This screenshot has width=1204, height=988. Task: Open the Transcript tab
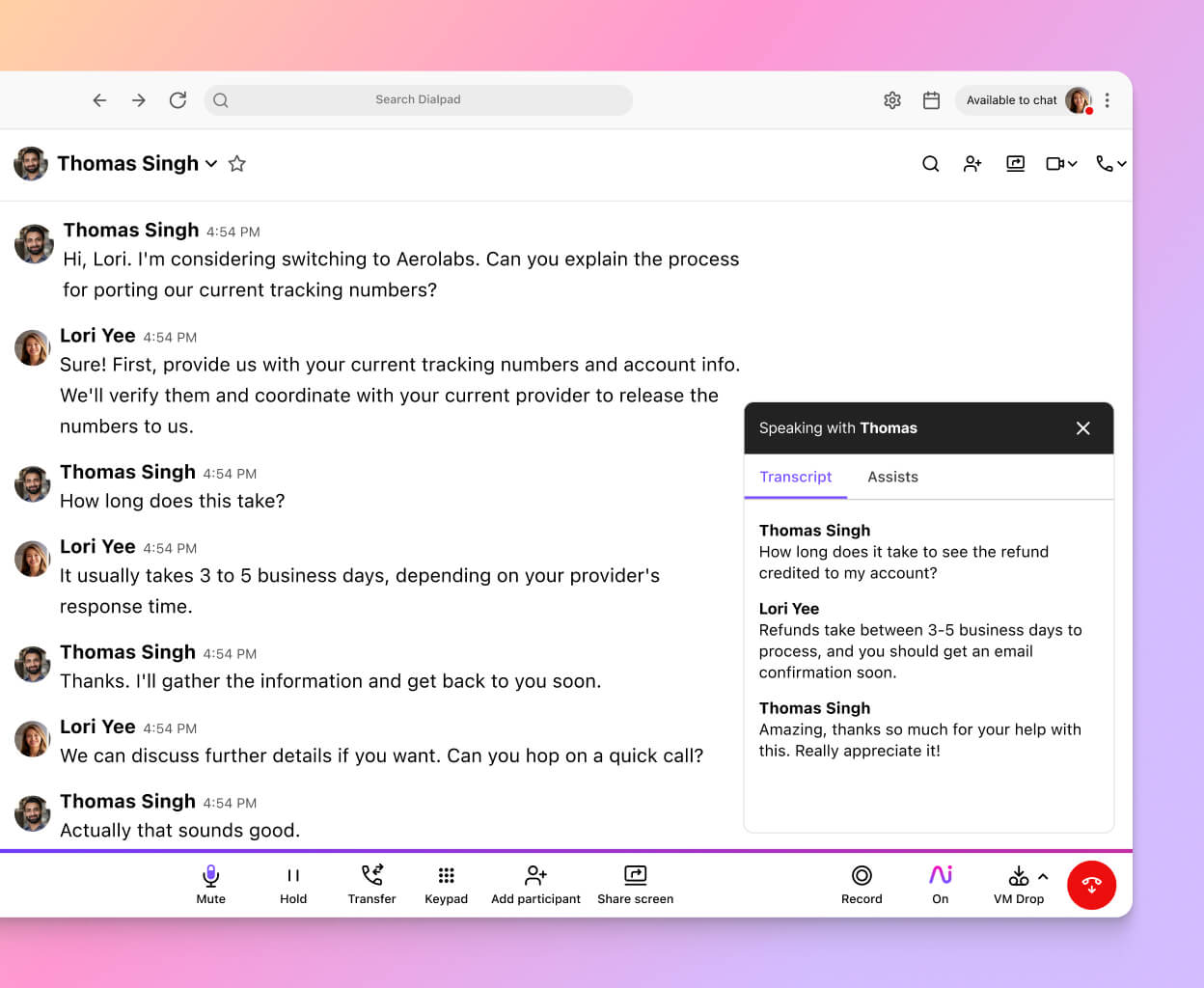[x=796, y=477]
